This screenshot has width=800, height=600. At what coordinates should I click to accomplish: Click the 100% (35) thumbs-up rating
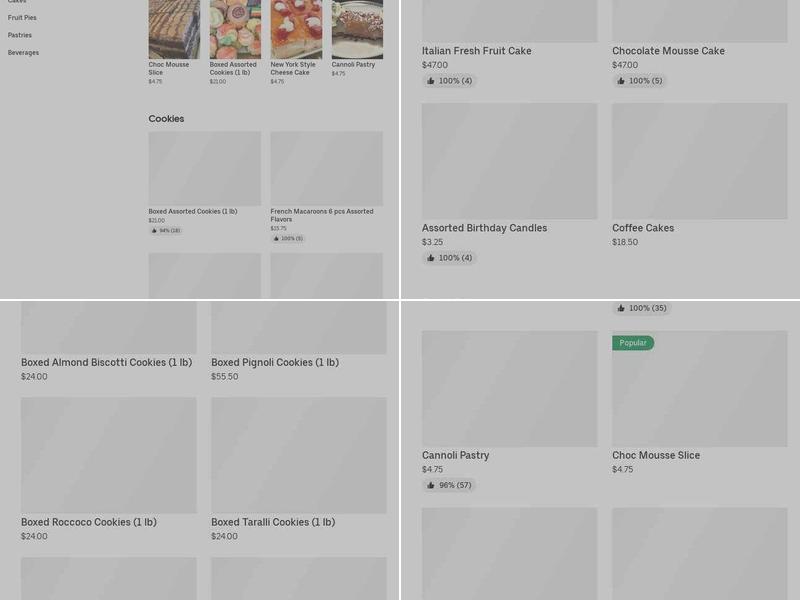click(x=641, y=308)
